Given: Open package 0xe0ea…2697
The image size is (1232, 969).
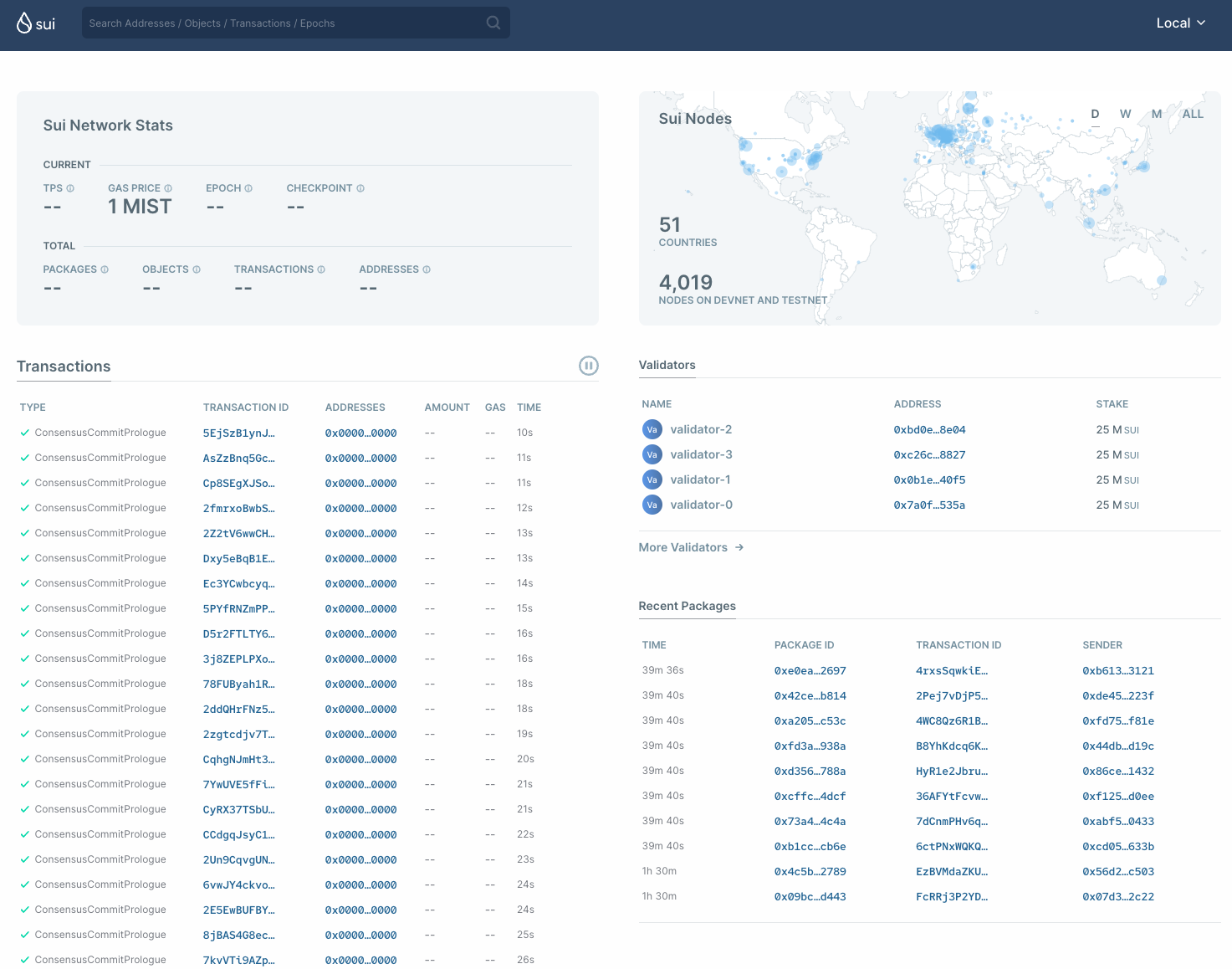Looking at the screenshot, I should click(x=810, y=670).
